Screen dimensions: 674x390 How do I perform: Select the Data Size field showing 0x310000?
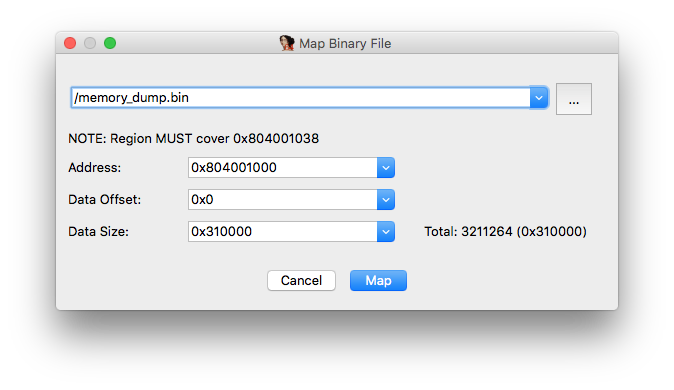283,232
